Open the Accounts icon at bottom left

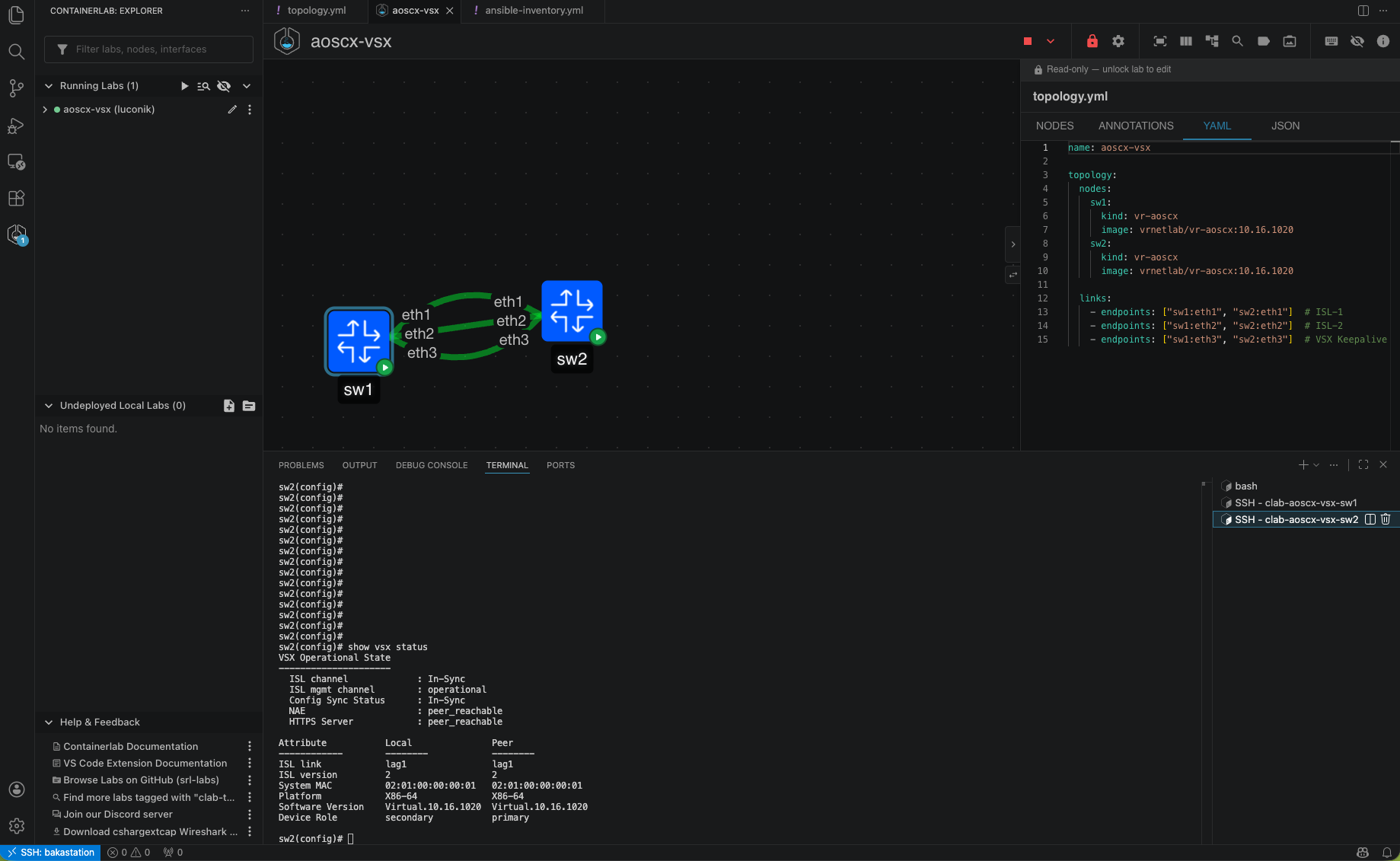16,789
